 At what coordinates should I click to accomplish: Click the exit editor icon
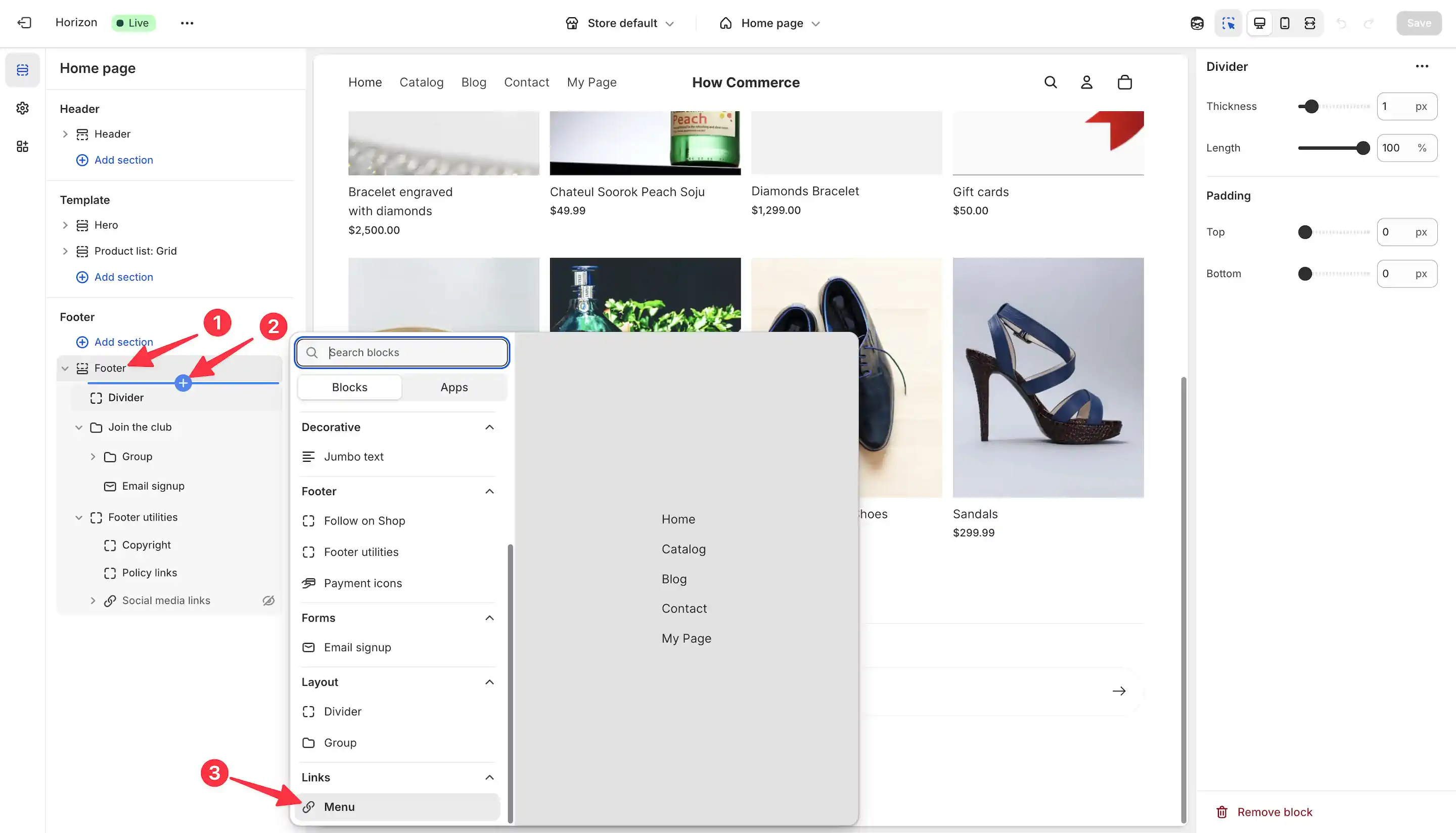coord(24,23)
